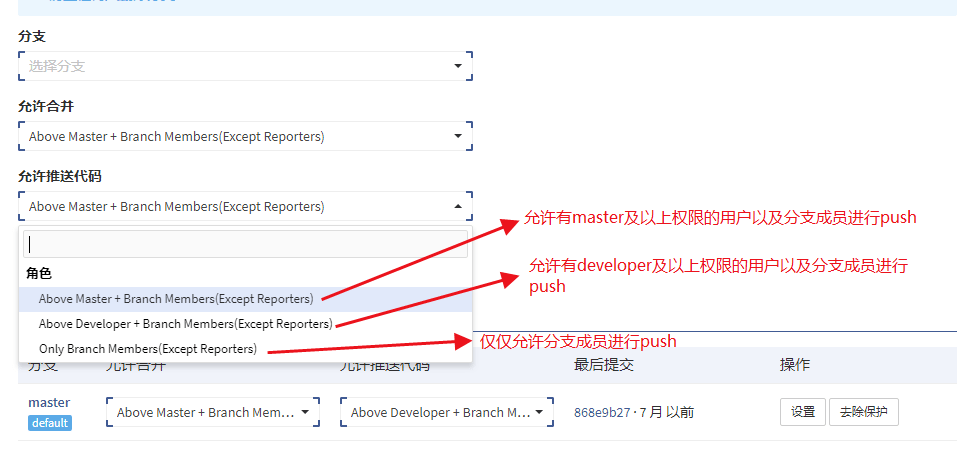Open the 允许合并 field showing Above Master
This screenshot has width=960, height=462.
pyautogui.click(x=230, y=137)
